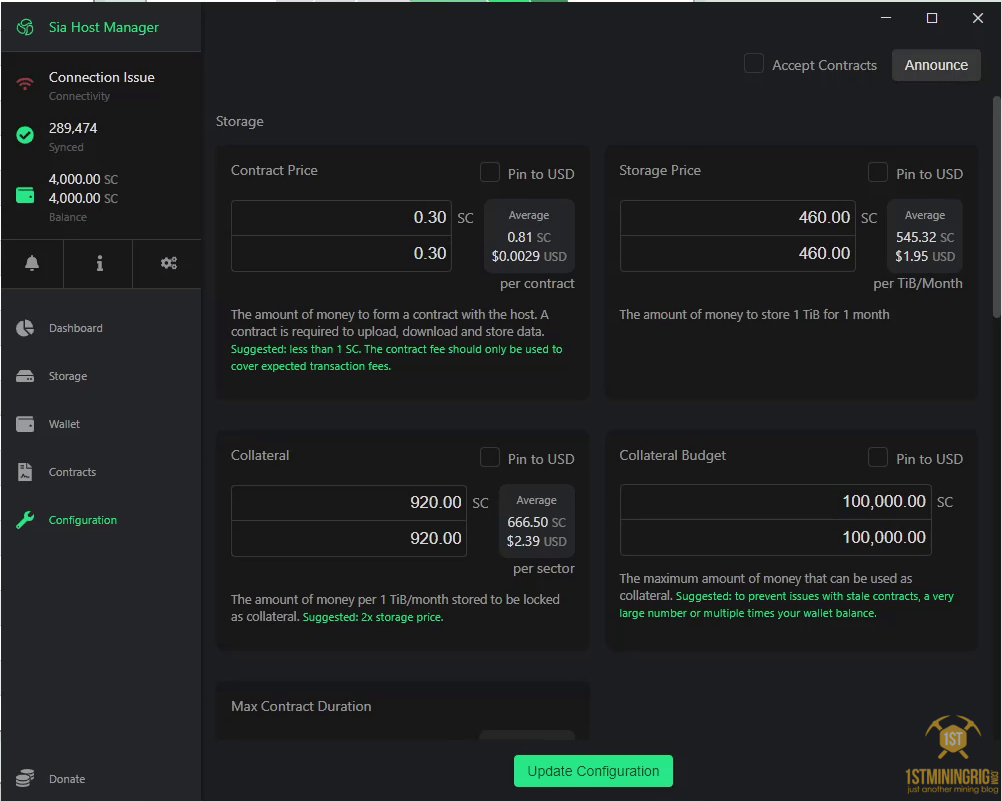Screen dimensions: 1002x801
Task: Toggle Pin to USD for Collateral Budget
Action: tap(877, 457)
